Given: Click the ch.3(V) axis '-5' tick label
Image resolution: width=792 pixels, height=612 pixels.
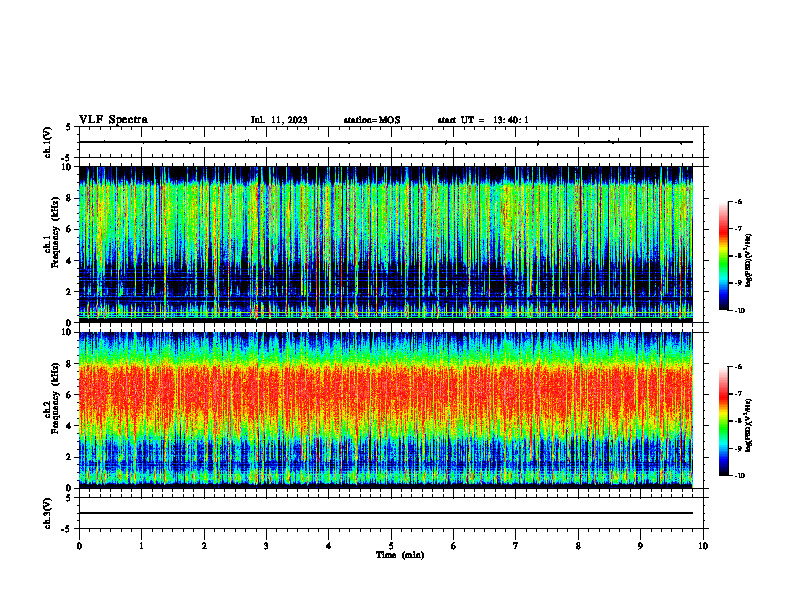Looking at the screenshot, I should click(x=67, y=529).
